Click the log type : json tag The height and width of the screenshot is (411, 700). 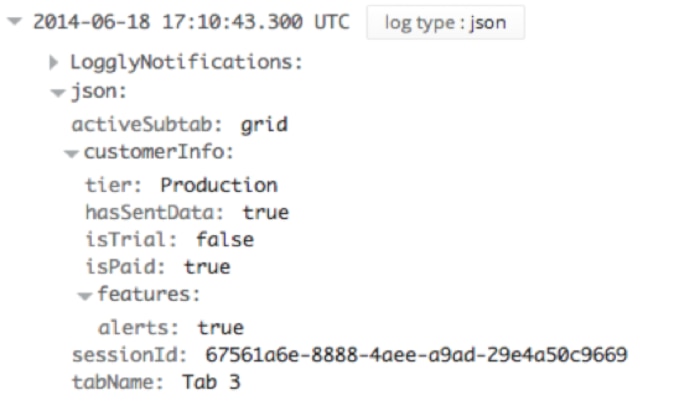445,24
